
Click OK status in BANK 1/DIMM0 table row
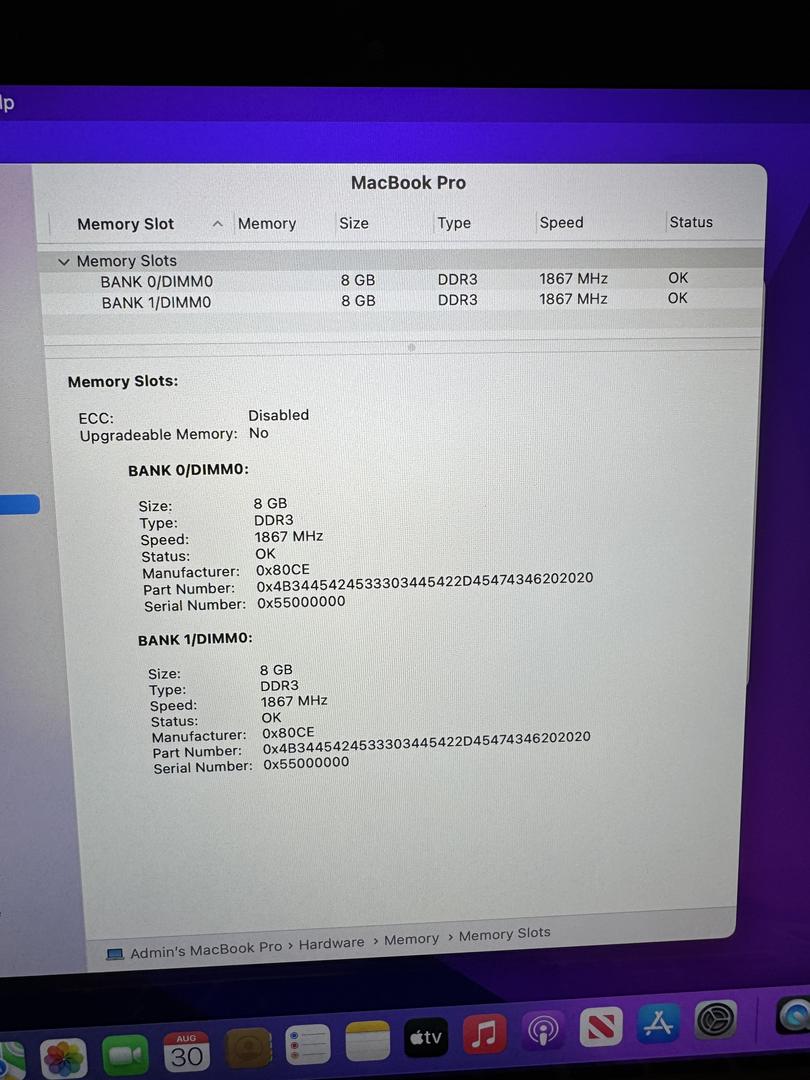coord(678,298)
